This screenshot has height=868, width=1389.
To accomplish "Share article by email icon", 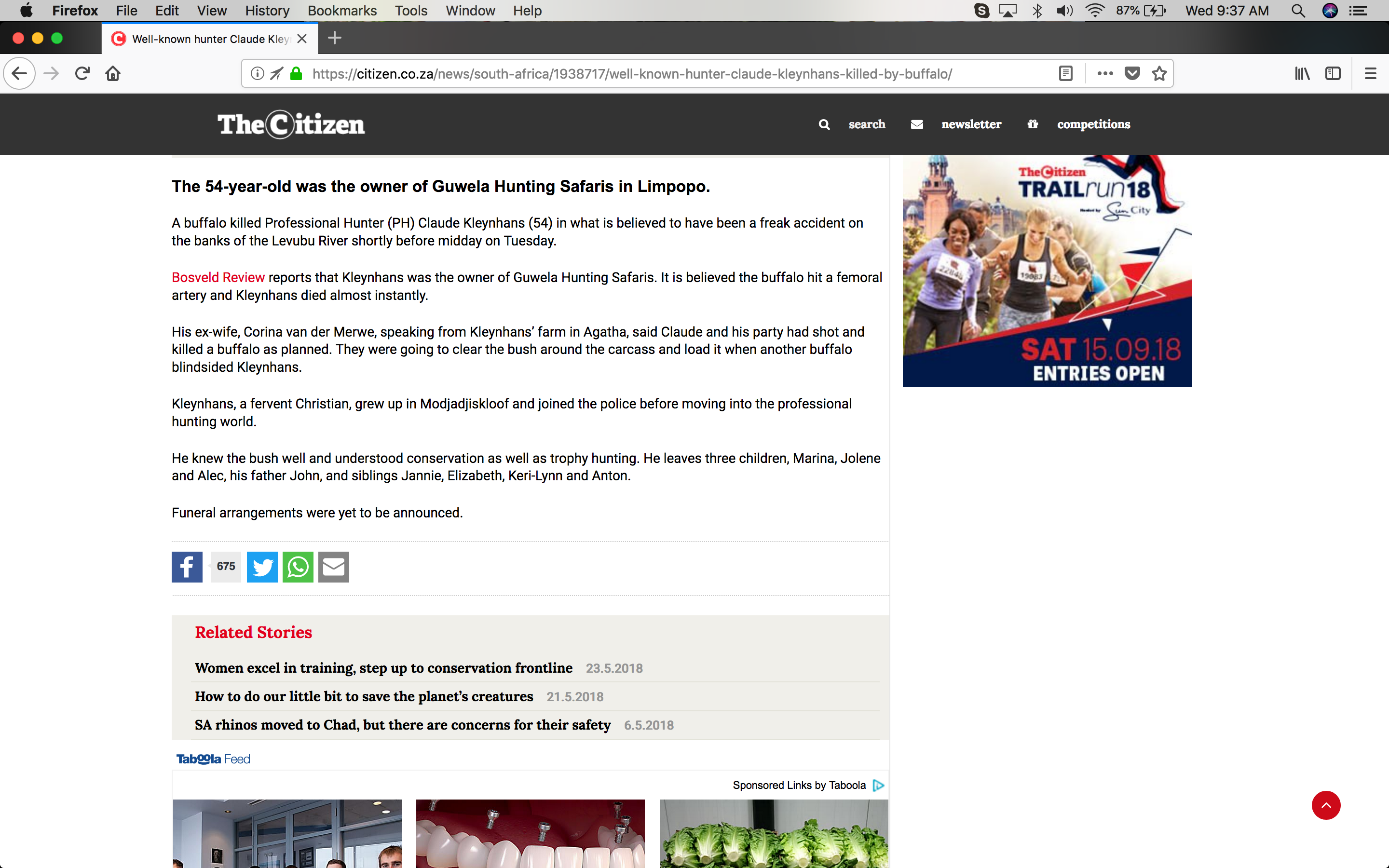I will point(333,567).
